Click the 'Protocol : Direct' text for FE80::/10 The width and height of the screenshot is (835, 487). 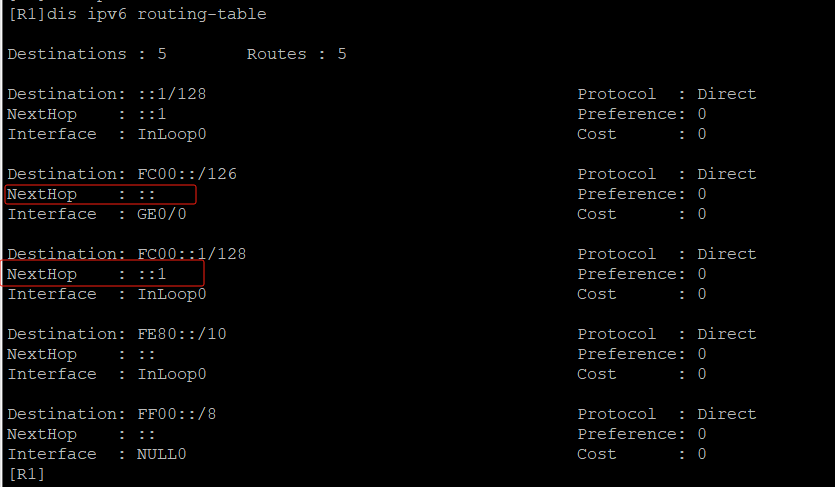666,334
